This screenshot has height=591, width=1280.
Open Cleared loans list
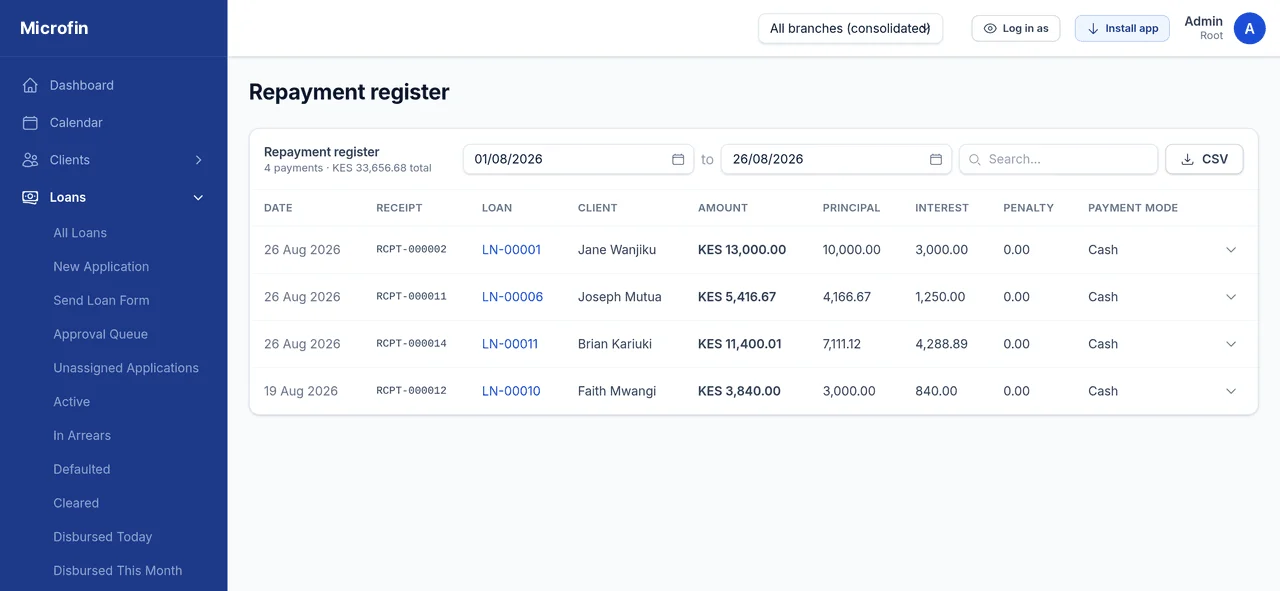tap(76, 503)
